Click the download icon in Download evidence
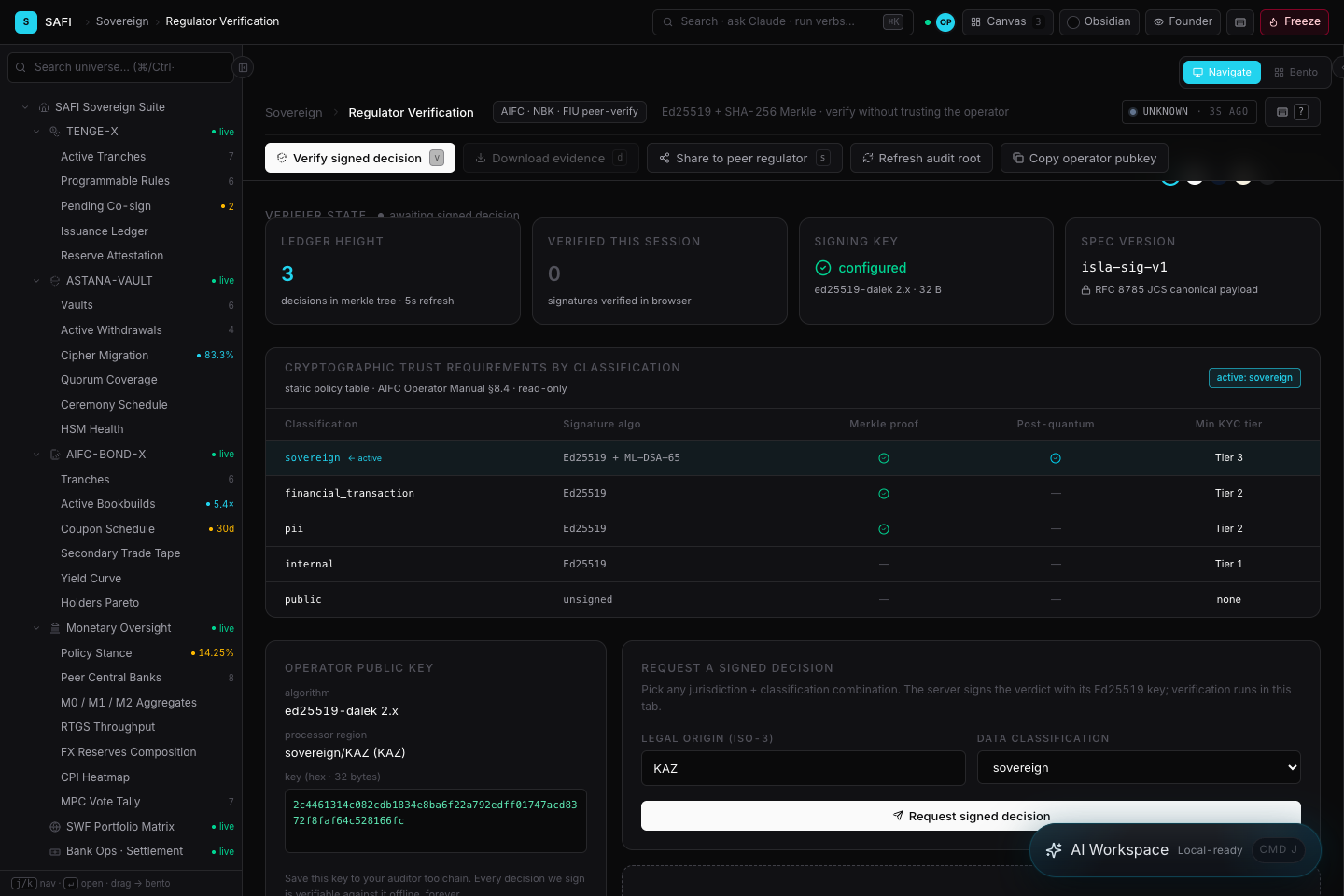The image size is (1344, 896). (481, 158)
